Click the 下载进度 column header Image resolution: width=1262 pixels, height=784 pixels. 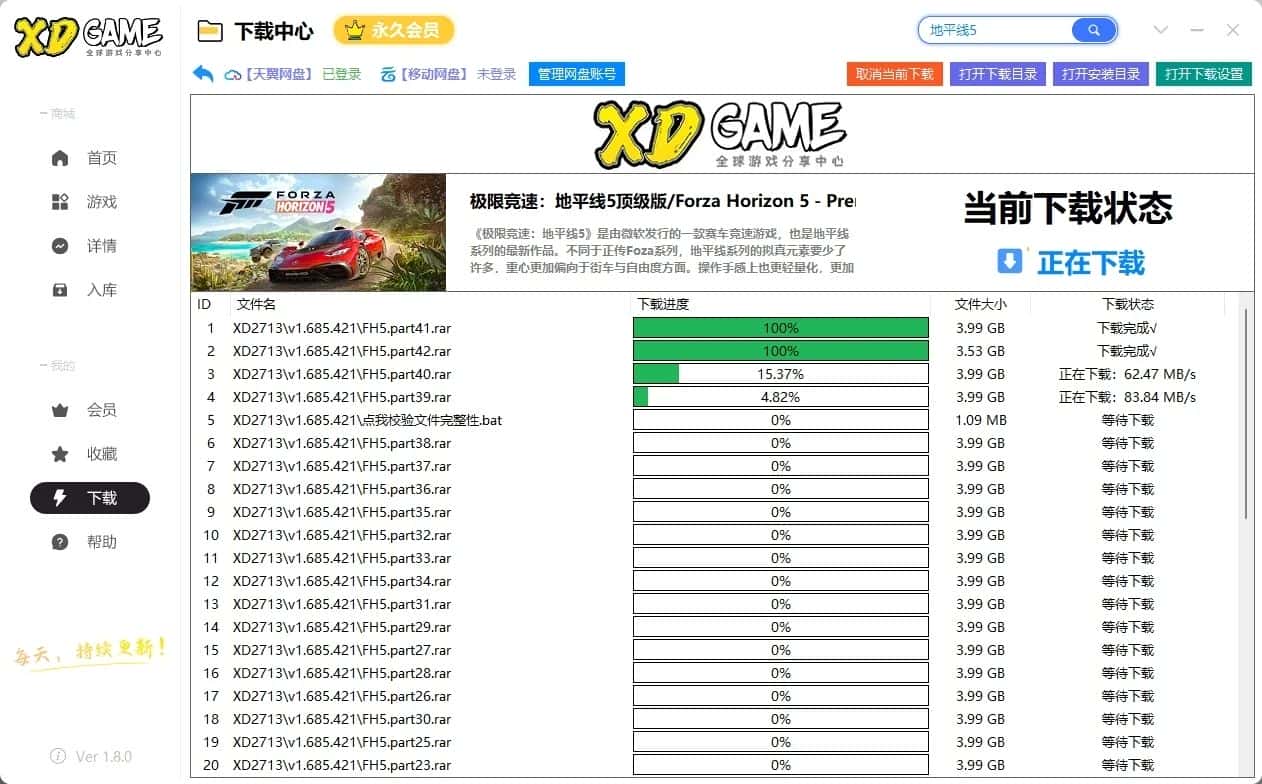(663, 304)
